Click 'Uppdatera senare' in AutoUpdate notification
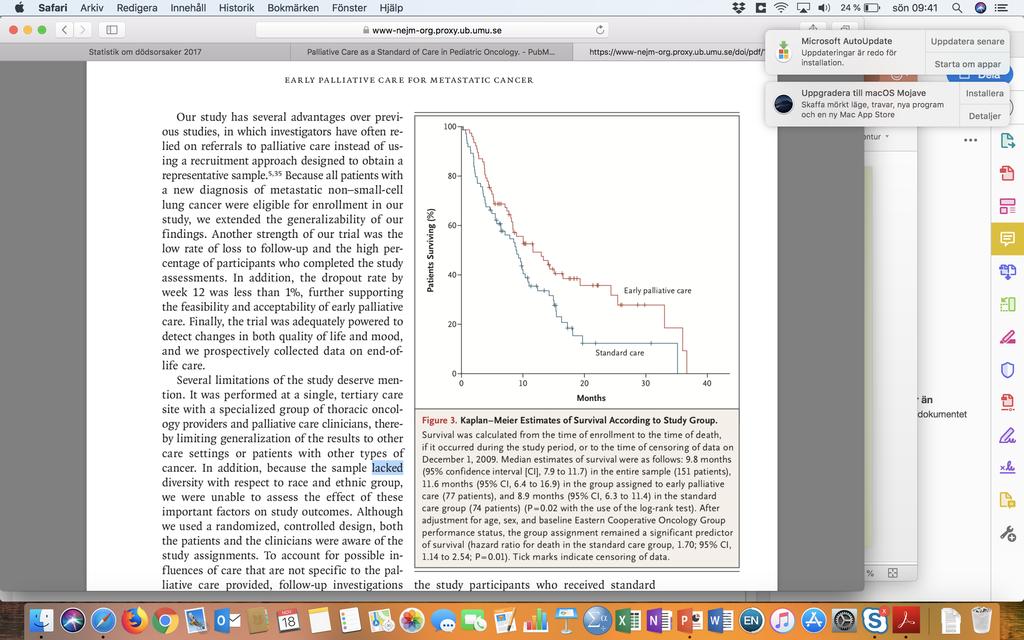The height and width of the screenshot is (640, 1024). tap(967, 41)
